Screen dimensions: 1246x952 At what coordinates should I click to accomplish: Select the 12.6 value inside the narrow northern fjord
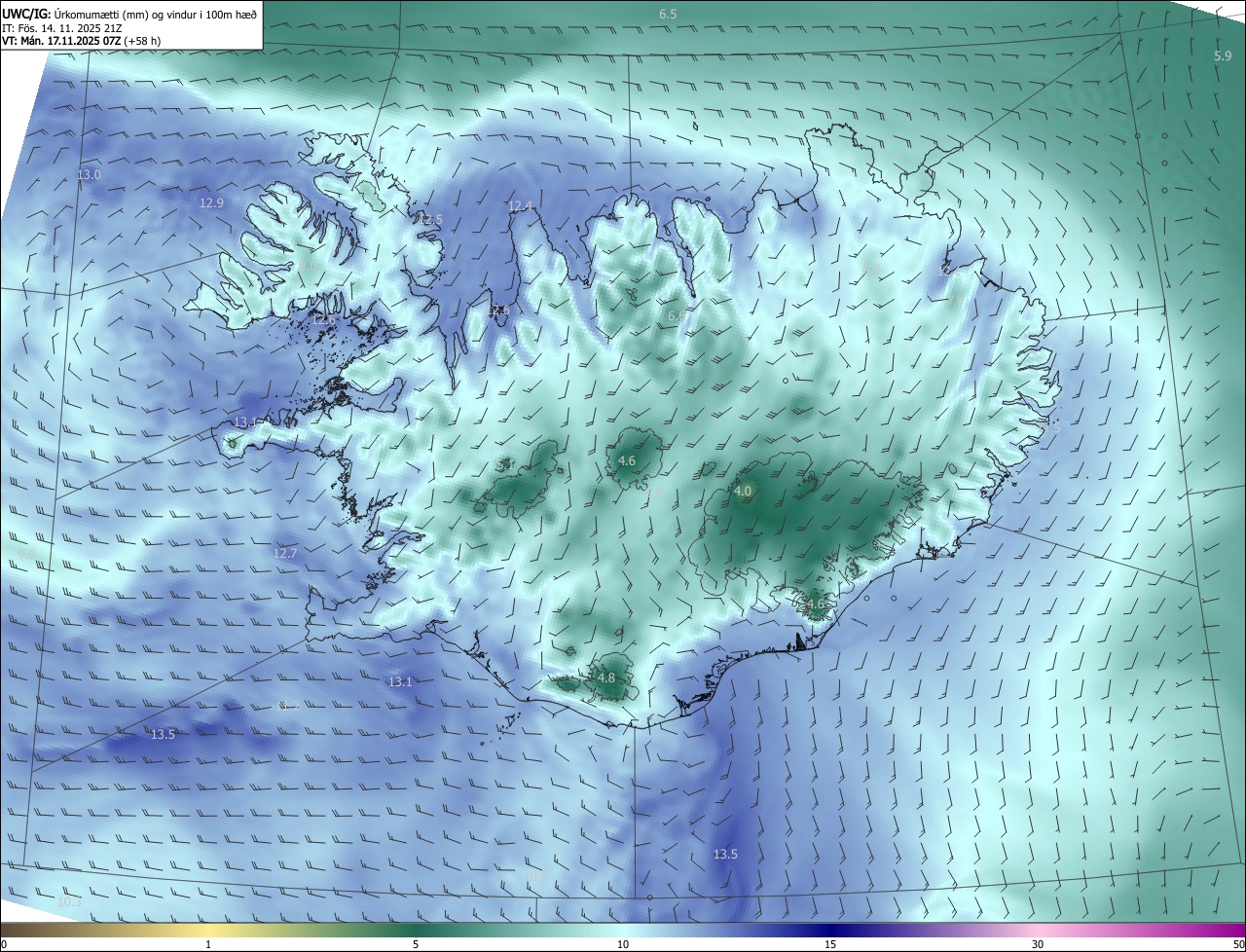click(500, 311)
